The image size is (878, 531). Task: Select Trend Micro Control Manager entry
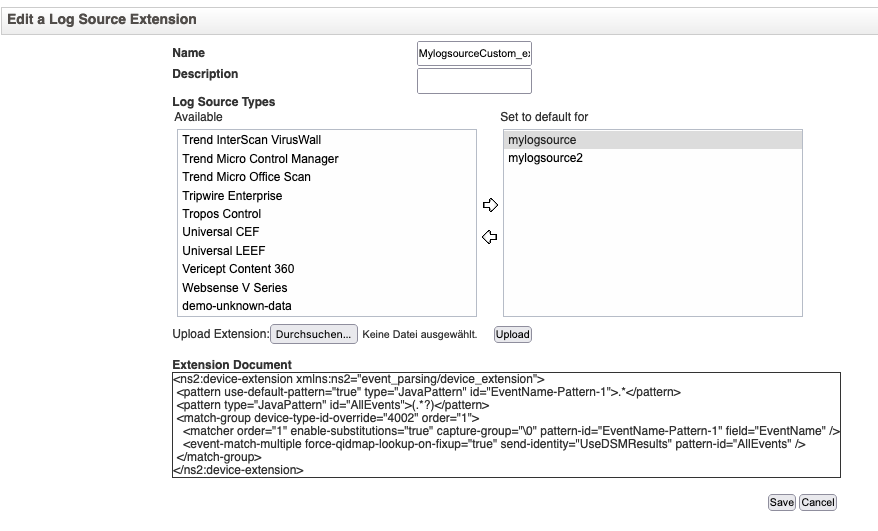tap(260, 159)
